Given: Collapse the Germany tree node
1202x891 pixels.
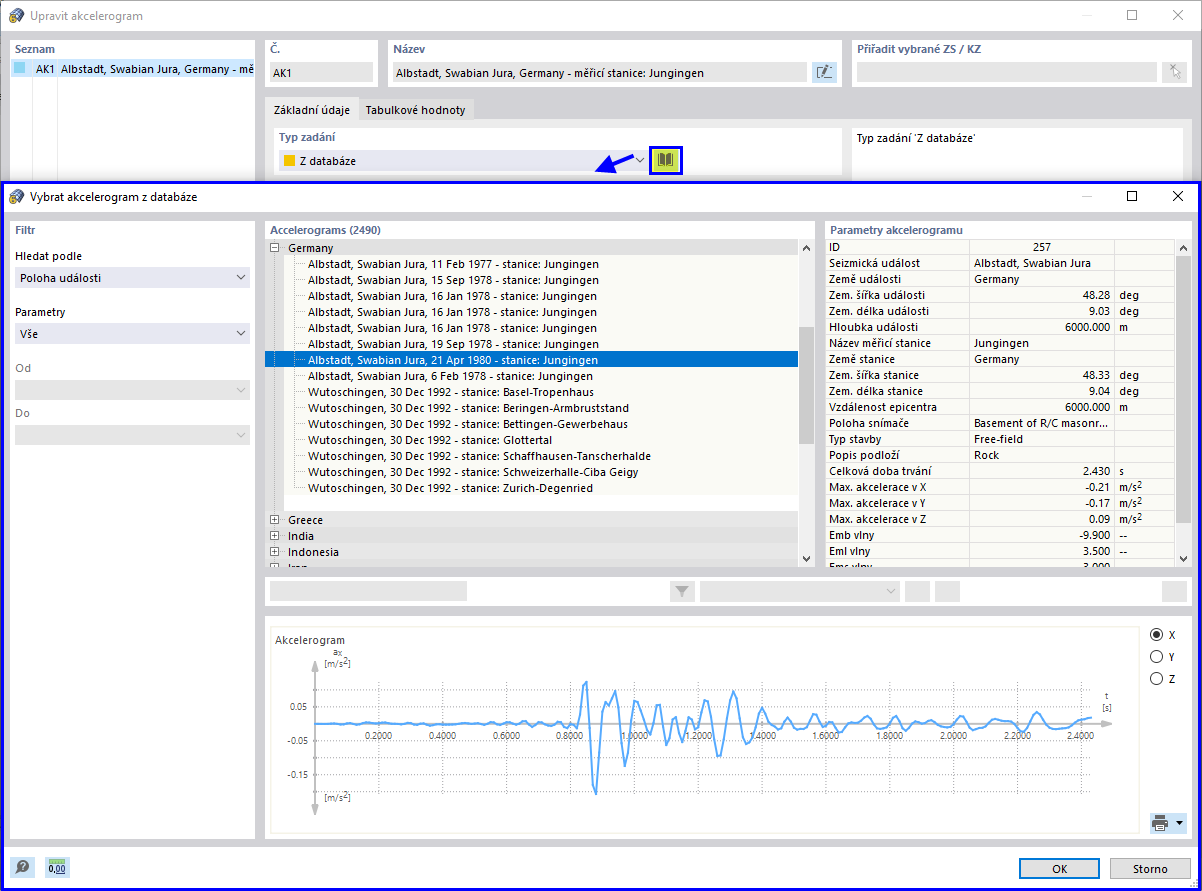Looking at the screenshot, I should point(274,248).
